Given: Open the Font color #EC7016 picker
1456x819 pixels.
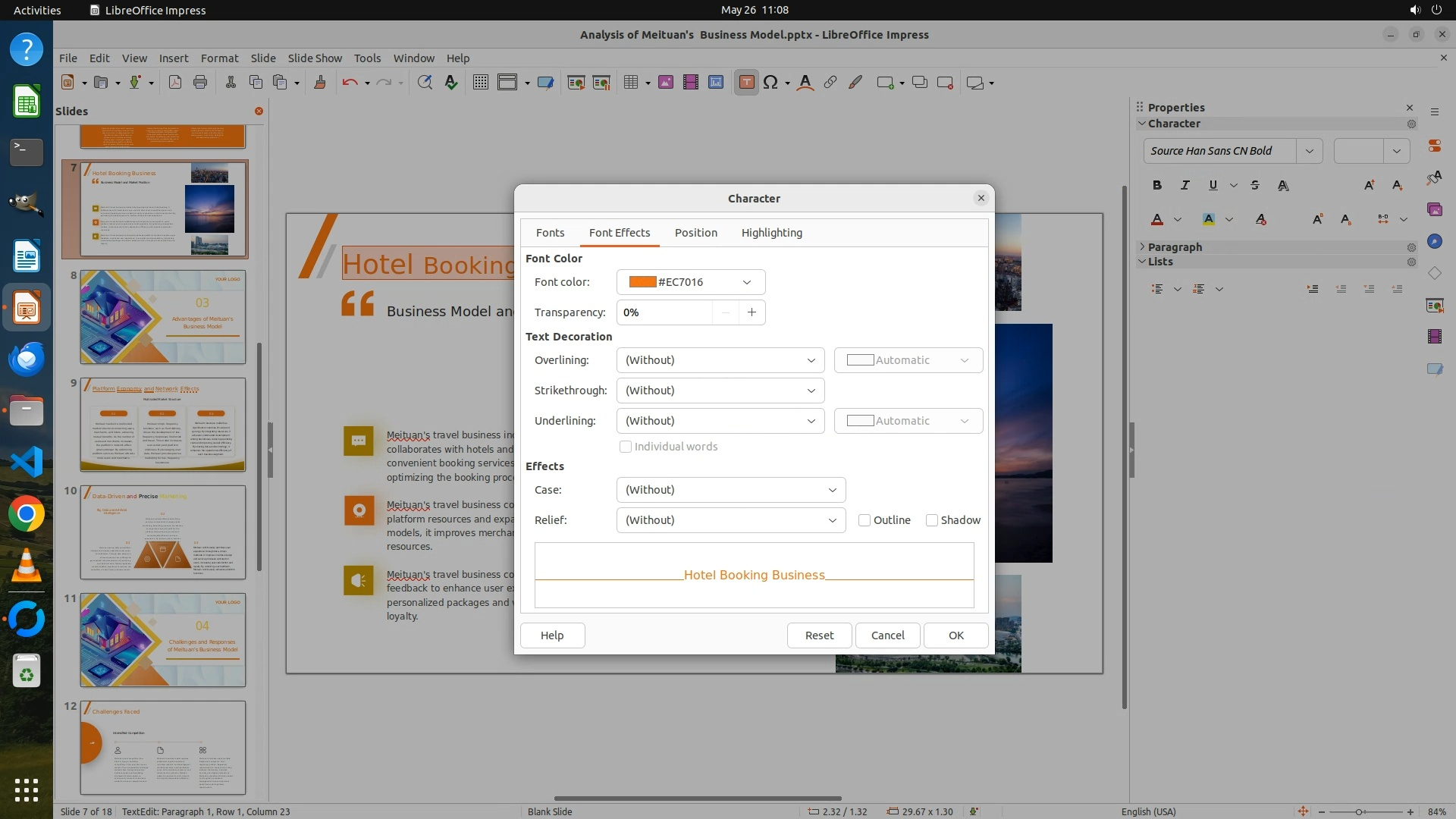Looking at the screenshot, I should coord(690,282).
